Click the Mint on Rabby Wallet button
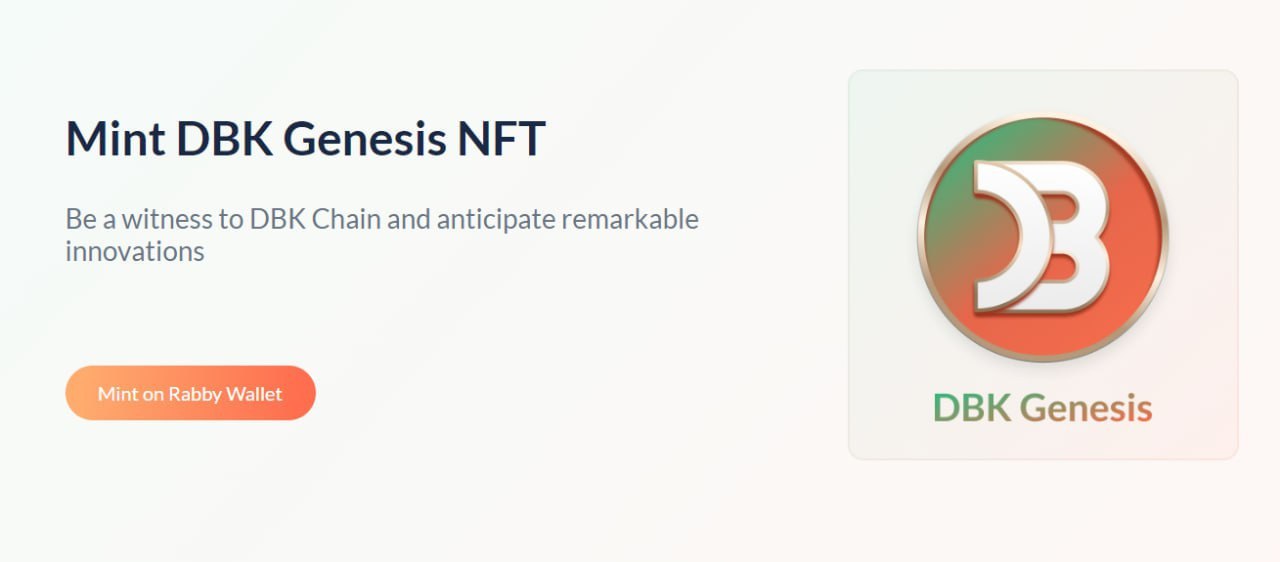Screen dimensions: 1280x562 (x=190, y=393)
